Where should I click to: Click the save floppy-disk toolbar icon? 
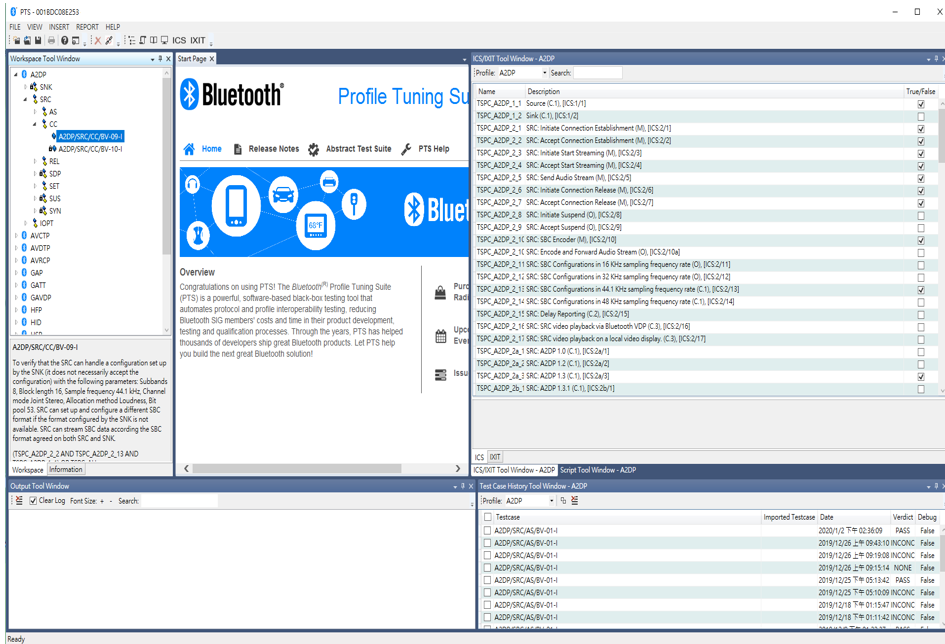[38, 40]
